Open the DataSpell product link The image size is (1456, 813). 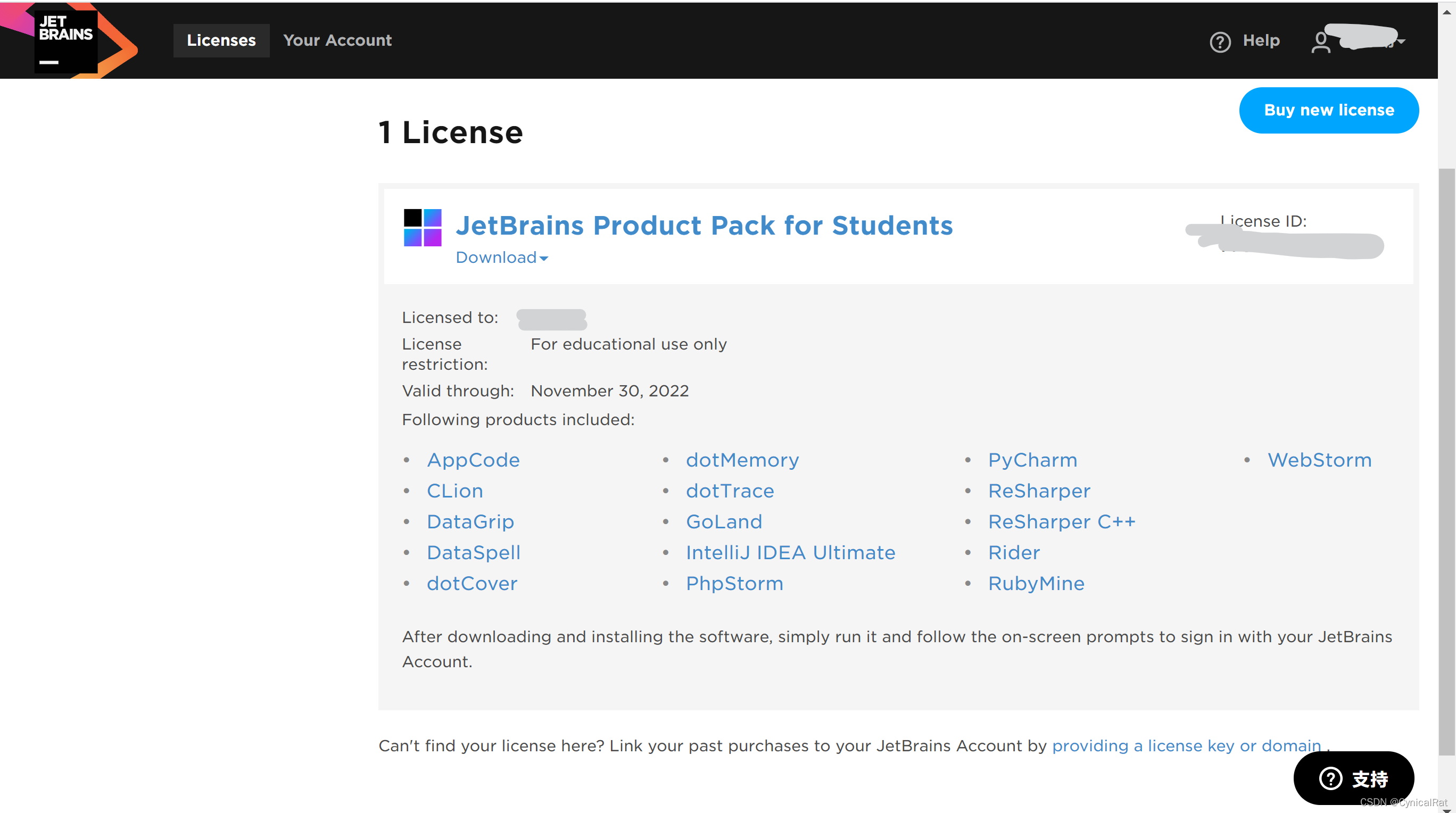click(x=473, y=552)
